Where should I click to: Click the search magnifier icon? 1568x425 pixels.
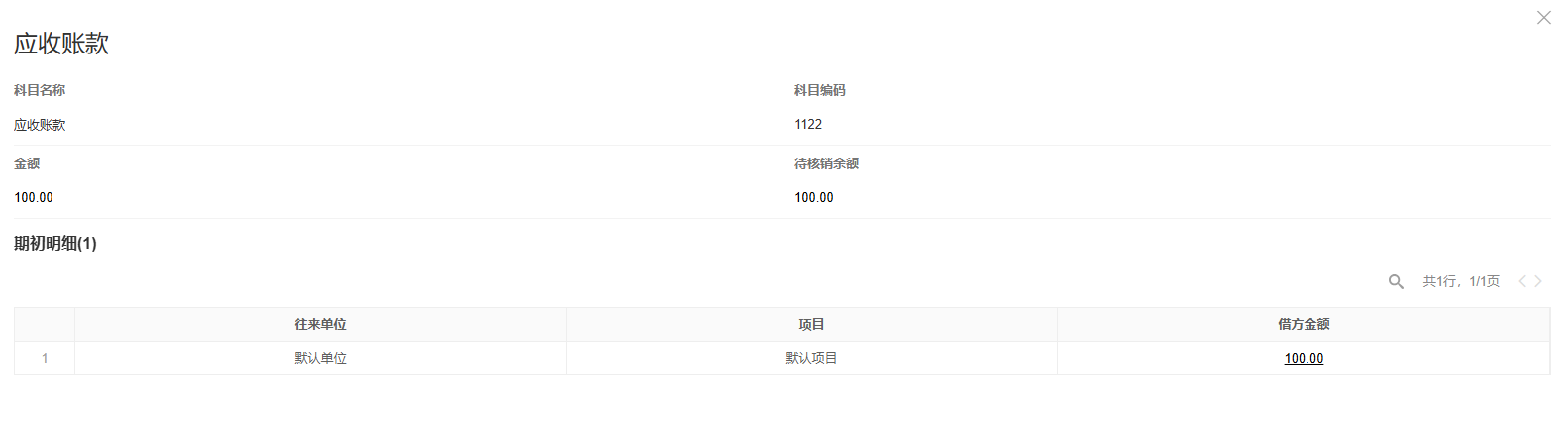coord(1396,282)
